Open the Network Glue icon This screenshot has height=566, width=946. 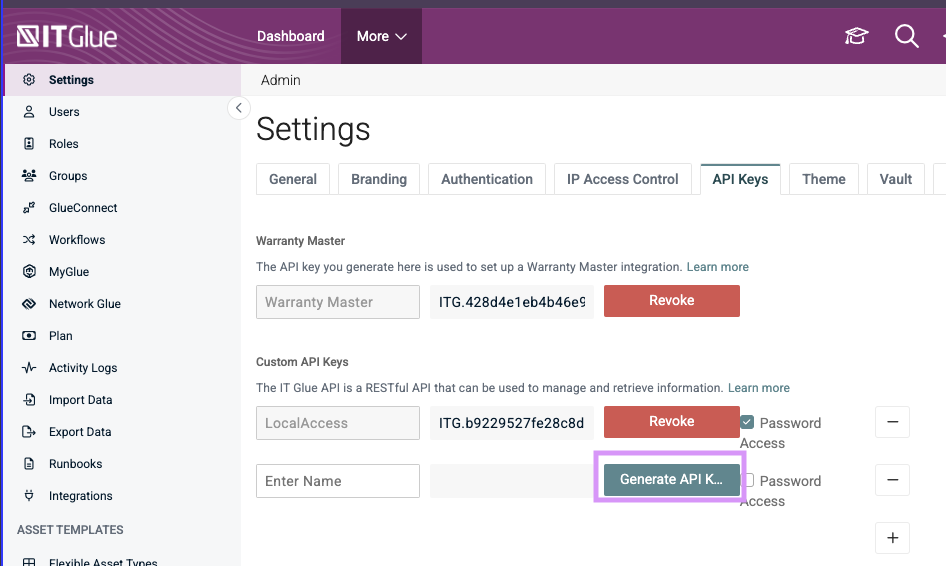point(29,304)
